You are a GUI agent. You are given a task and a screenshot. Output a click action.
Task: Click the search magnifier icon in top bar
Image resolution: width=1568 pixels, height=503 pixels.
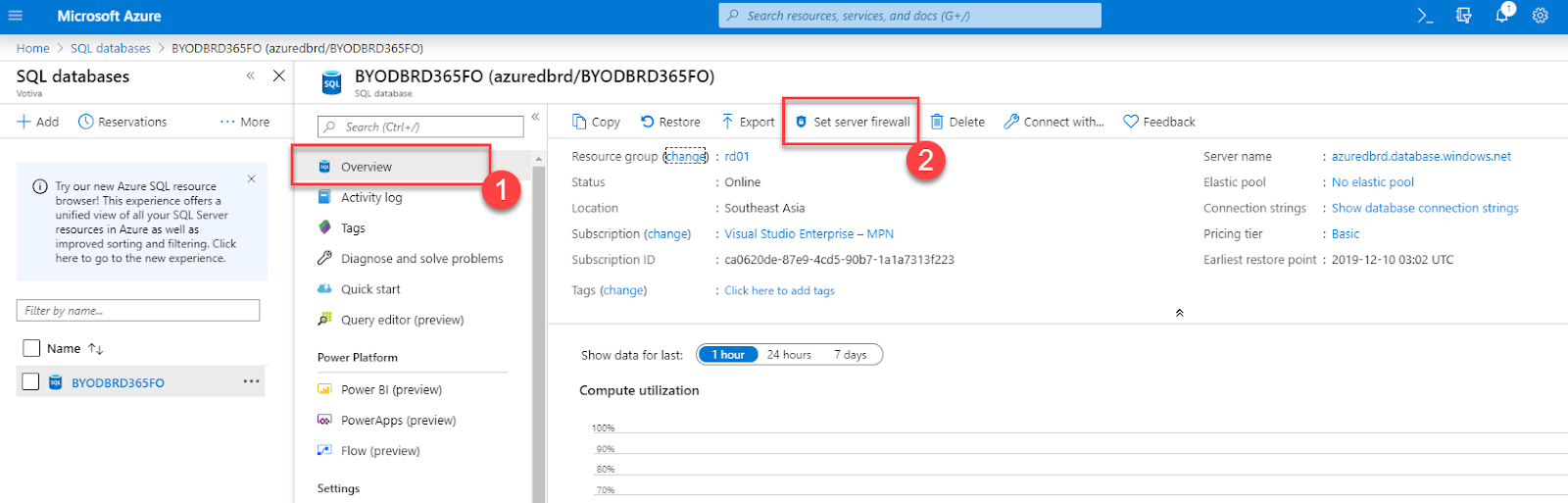click(733, 16)
